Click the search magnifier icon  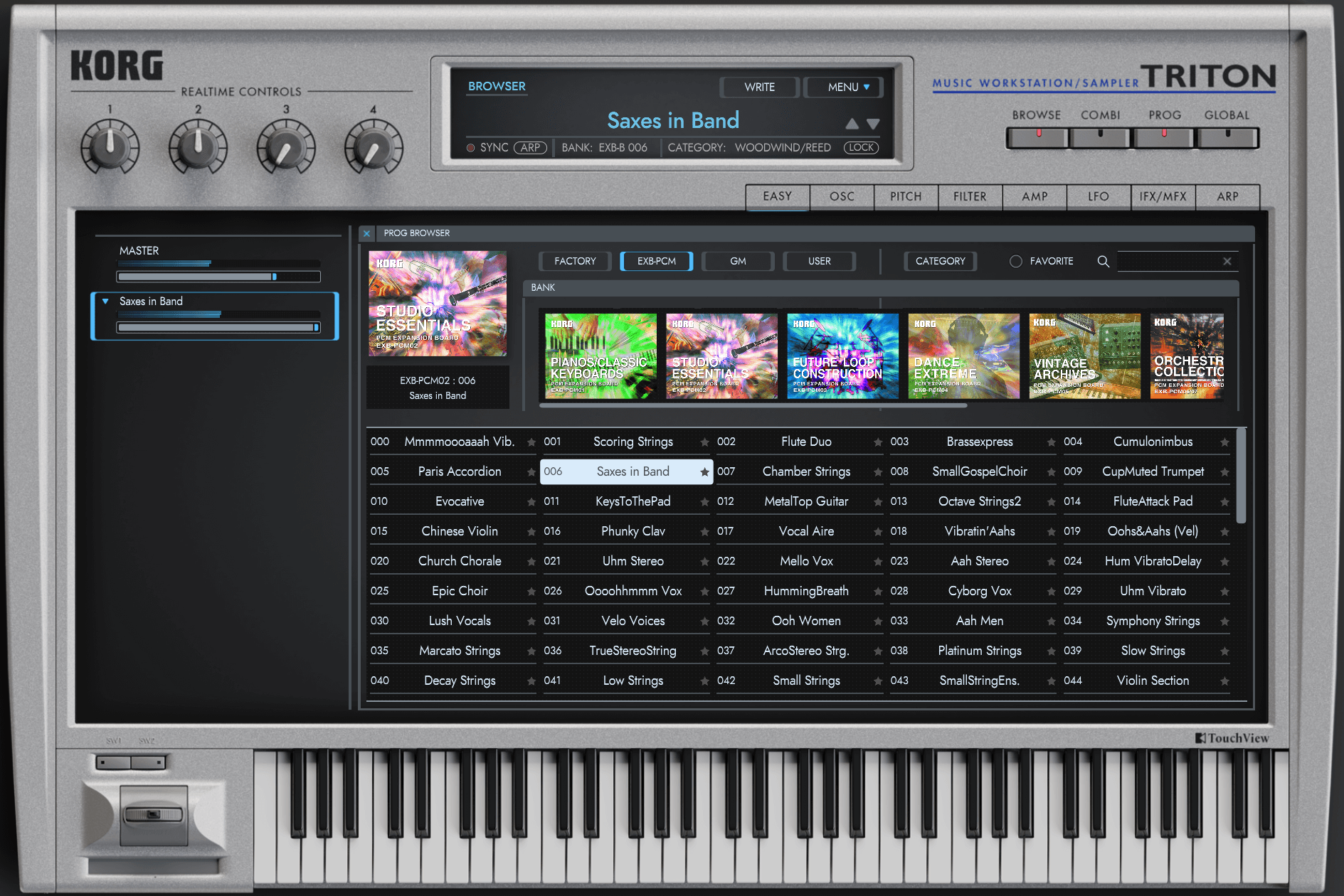1103,262
